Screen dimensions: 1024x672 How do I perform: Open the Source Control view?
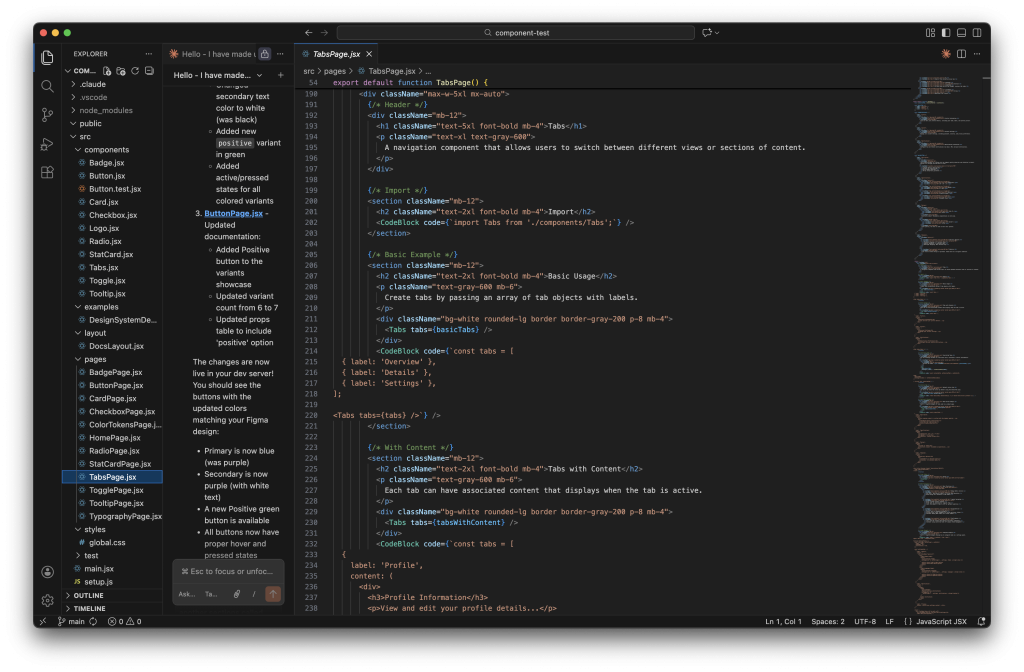[x=47, y=115]
